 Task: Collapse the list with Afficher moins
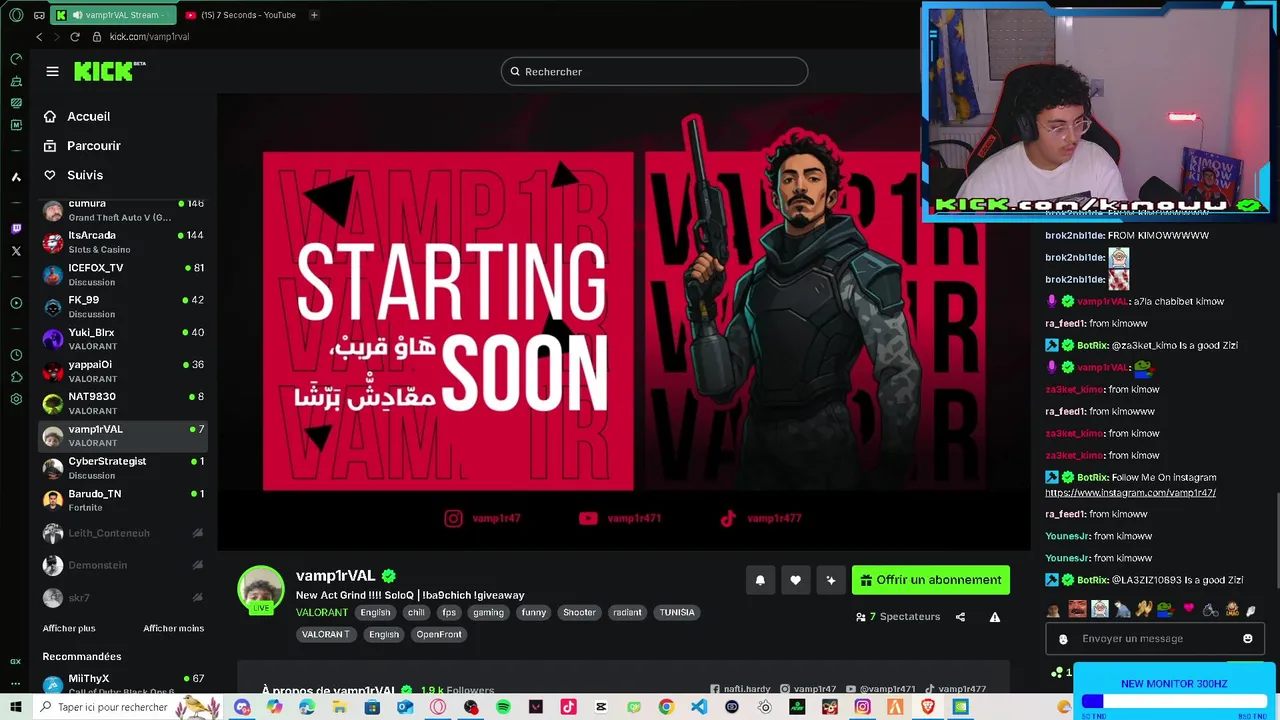tap(173, 628)
